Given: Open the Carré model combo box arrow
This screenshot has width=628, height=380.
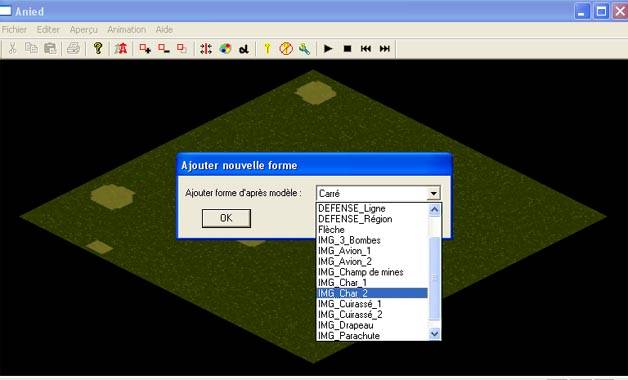Looking at the screenshot, I should 433,193.
